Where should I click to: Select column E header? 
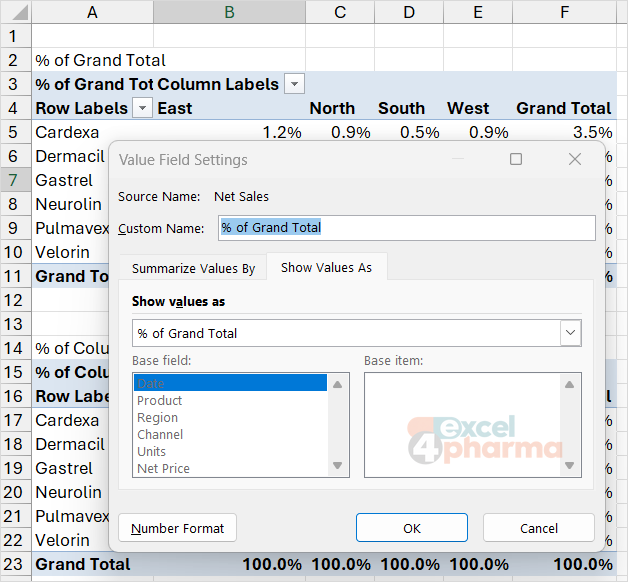coord(478,12)
